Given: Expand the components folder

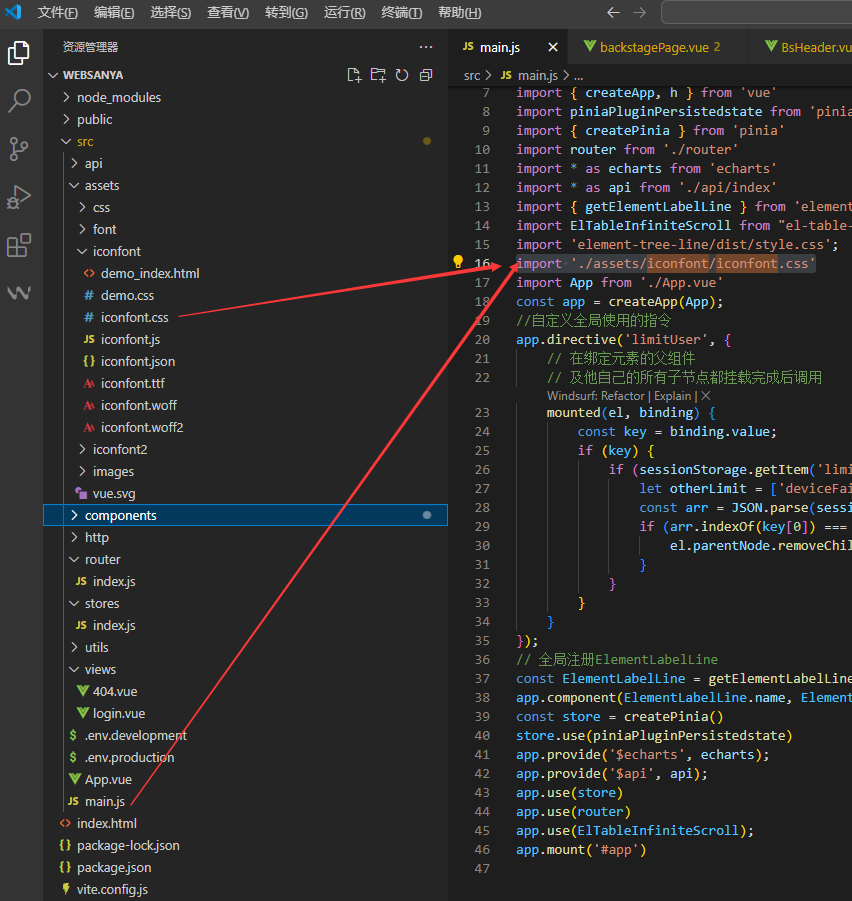Looking at the screenshot, I should click(x=245, y=515).
